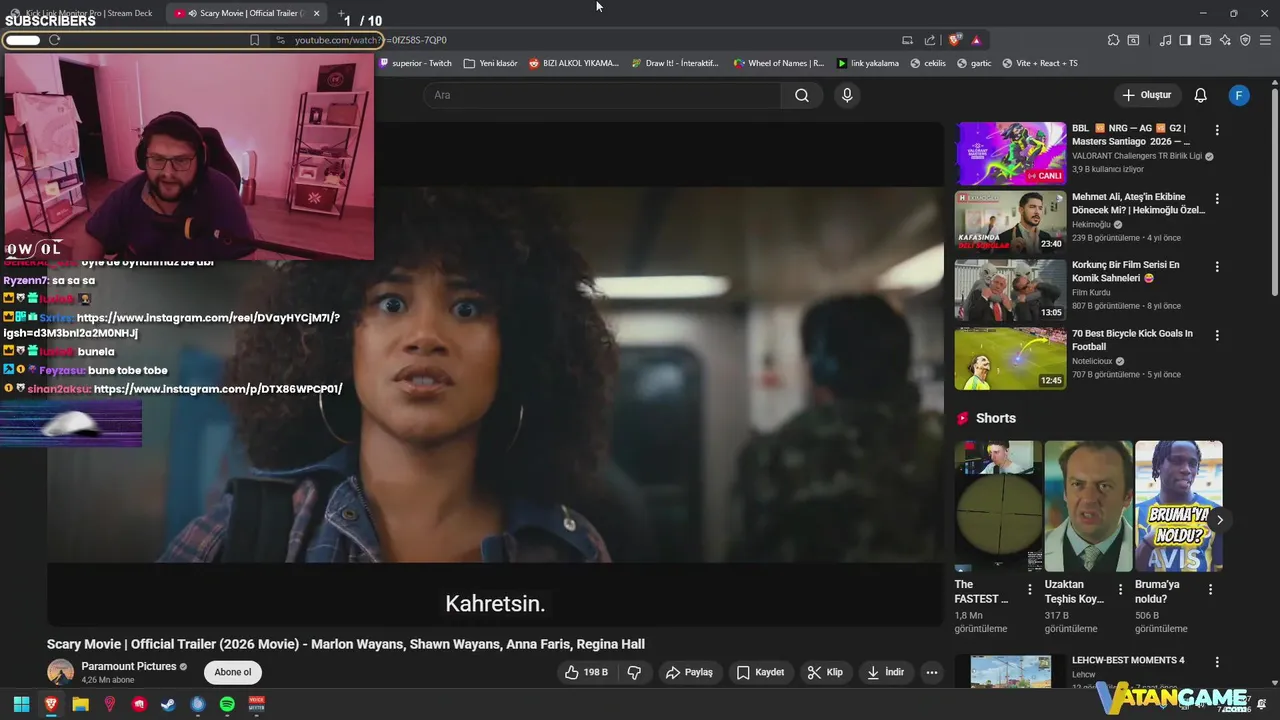Open the Paramount Pictures channel name link
Screen dimensions: 1280x720
tap(129, 666)
